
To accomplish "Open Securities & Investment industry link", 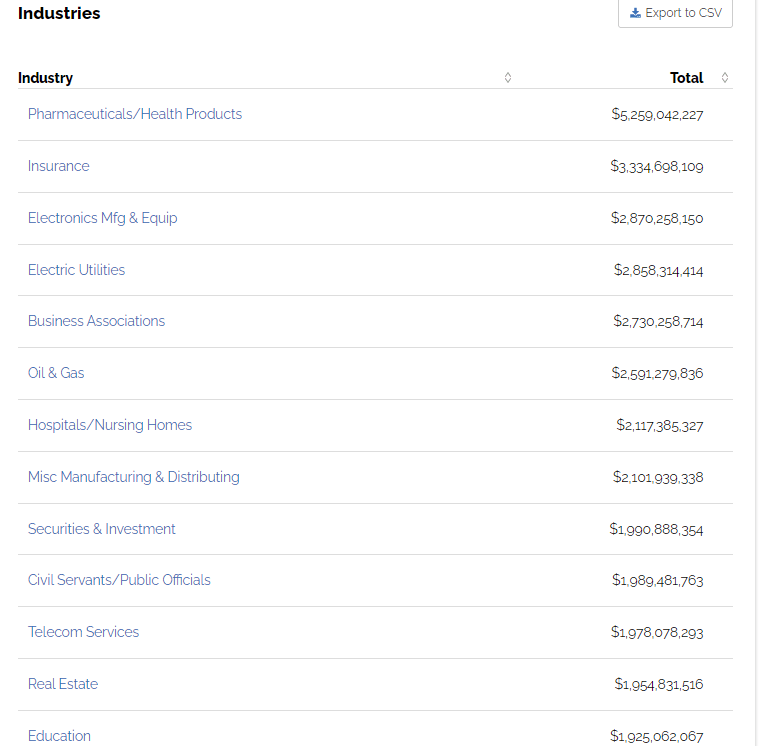I will (101, 529).
